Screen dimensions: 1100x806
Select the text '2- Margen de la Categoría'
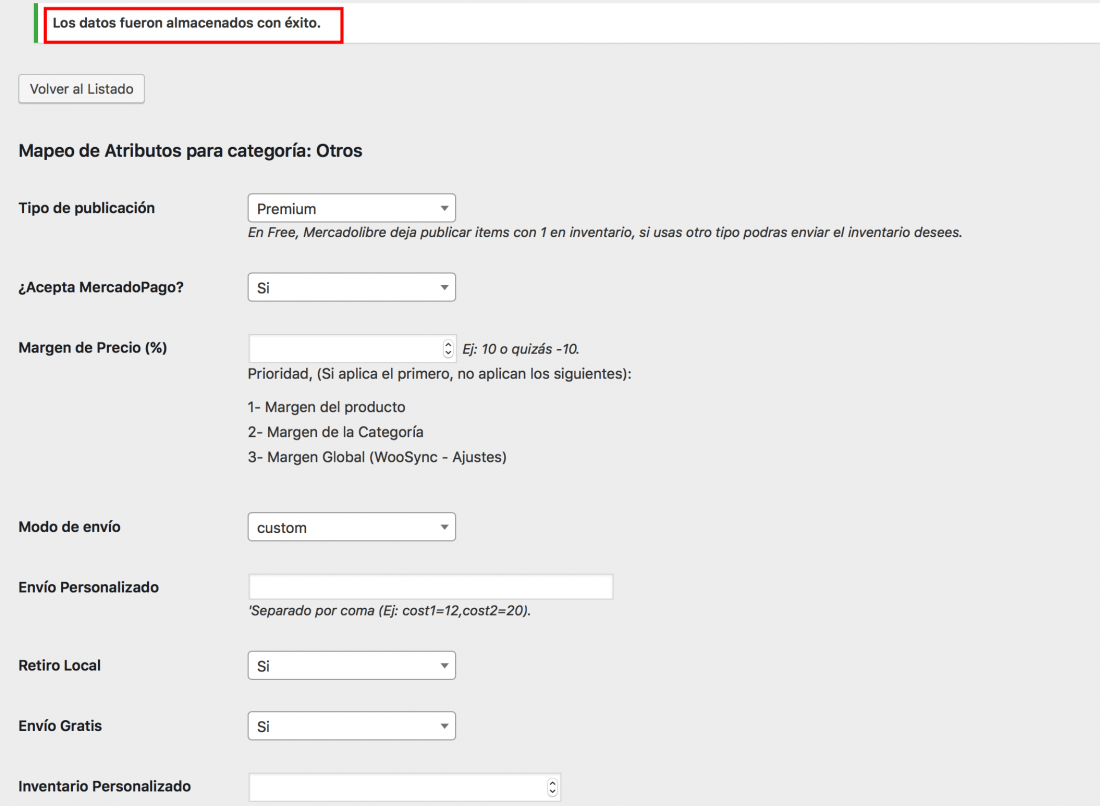(x=335, y=432)
